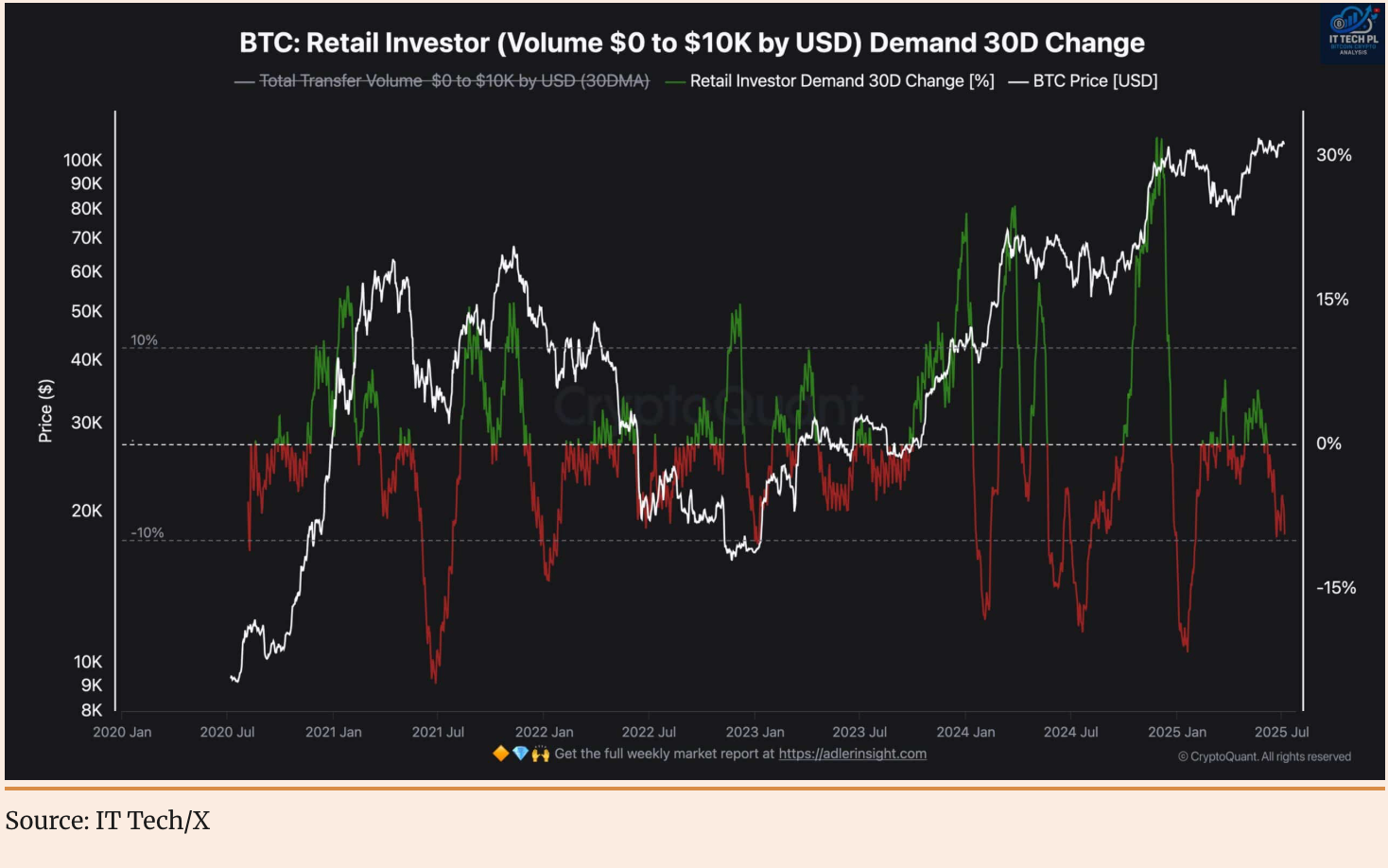Click the Price ($) axis label
Image resolution: width=1388 pixels, height=868 pixels.
click(x=45, y=411)
